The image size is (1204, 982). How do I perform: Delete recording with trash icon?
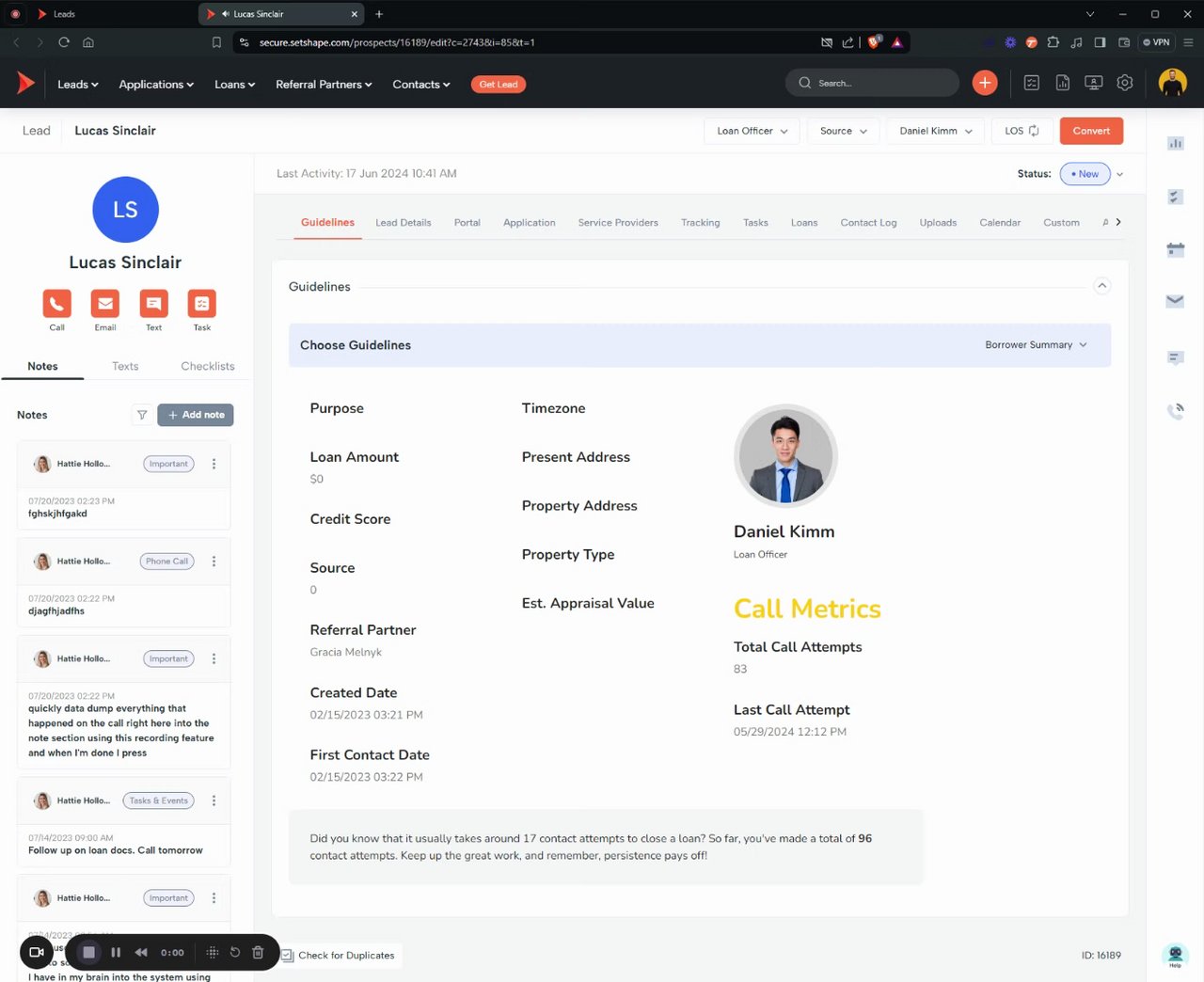coord(258,952)
